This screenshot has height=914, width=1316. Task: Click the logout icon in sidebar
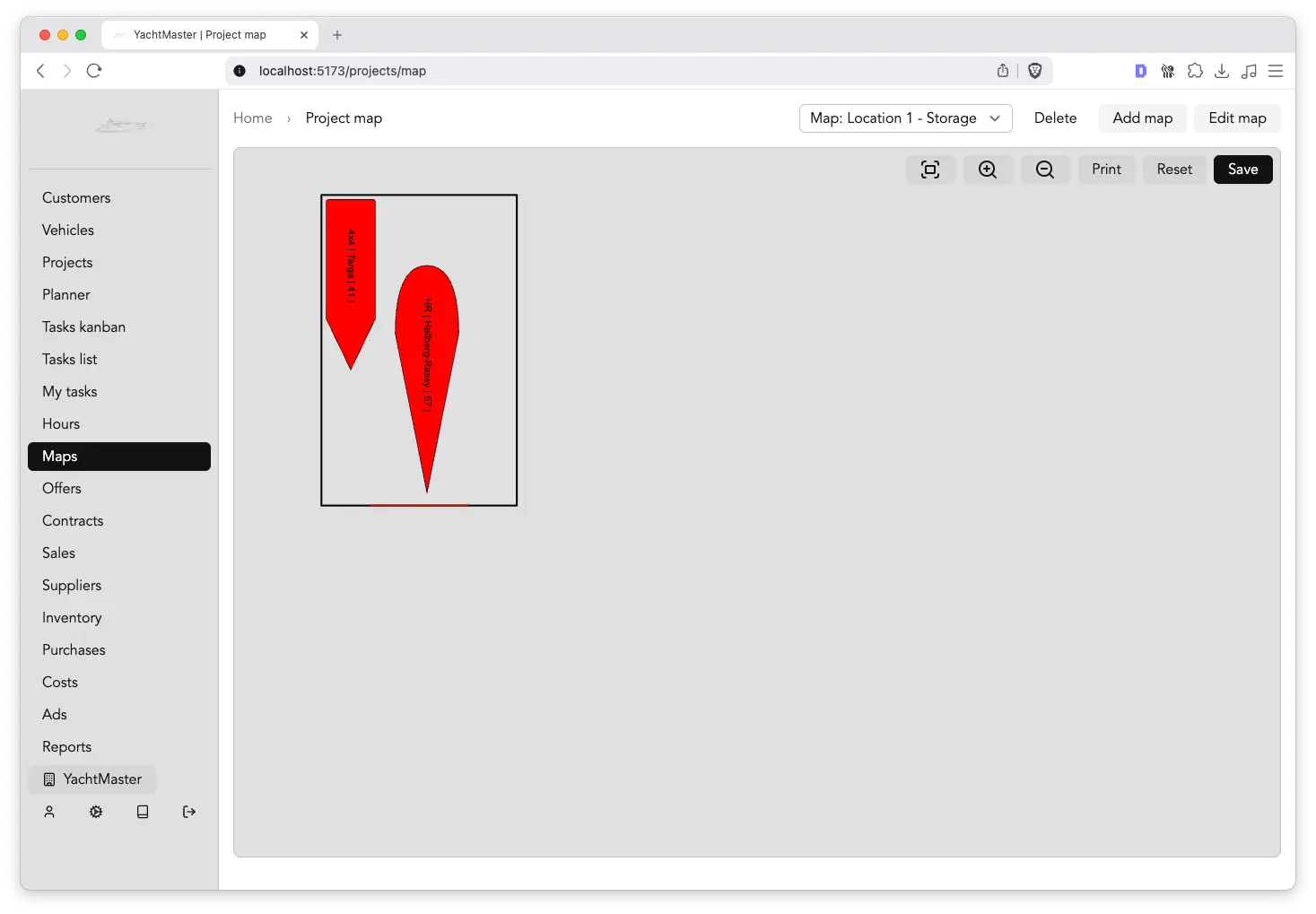[189, 812]
